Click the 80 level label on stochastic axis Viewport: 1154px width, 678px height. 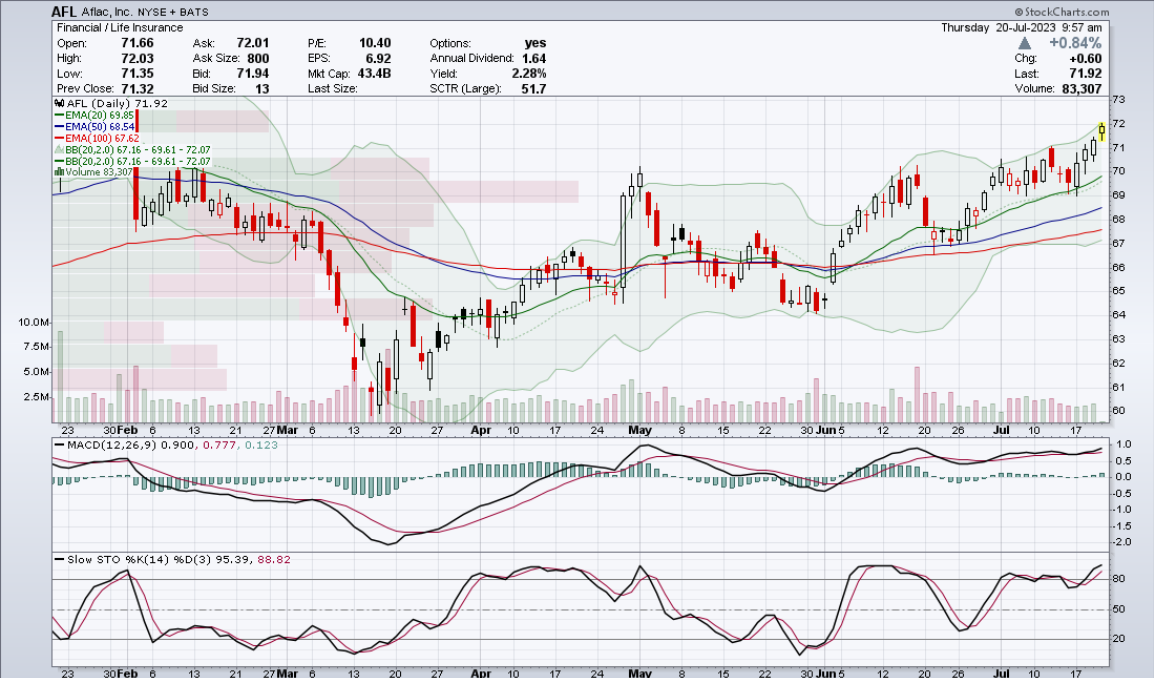tap(1118, 579)
